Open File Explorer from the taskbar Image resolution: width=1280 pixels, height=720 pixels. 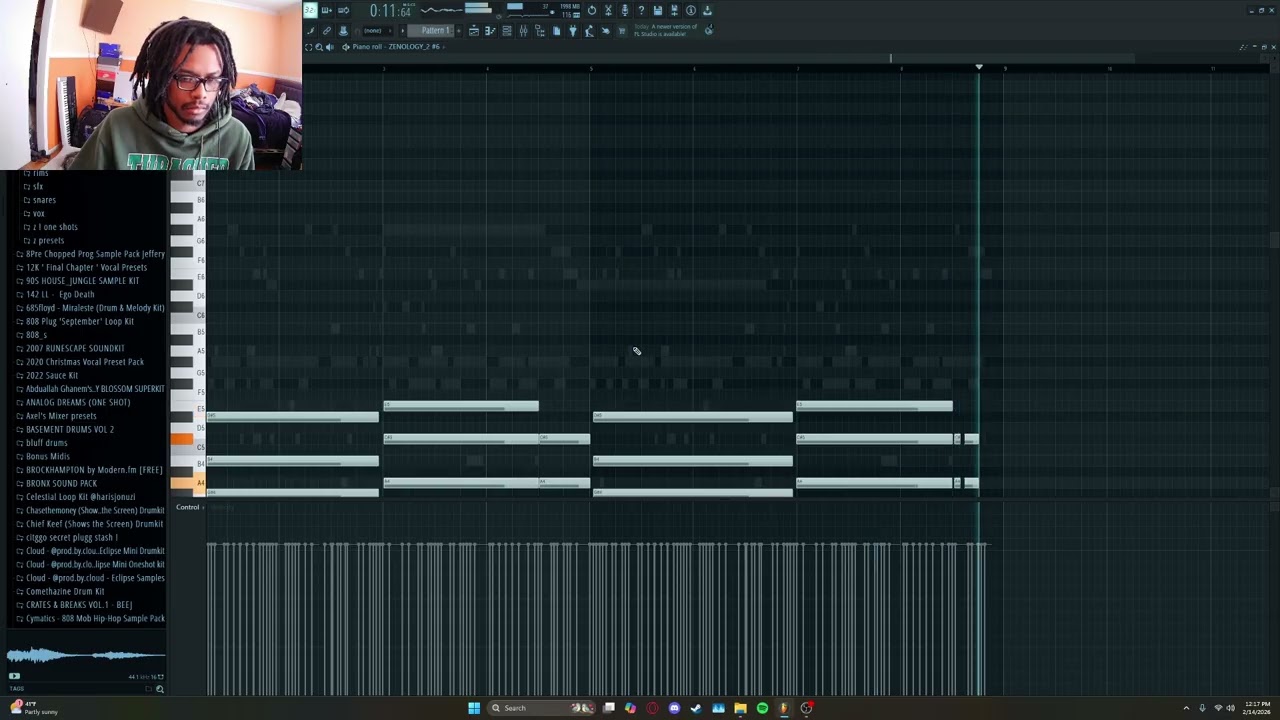pos(740,708)
